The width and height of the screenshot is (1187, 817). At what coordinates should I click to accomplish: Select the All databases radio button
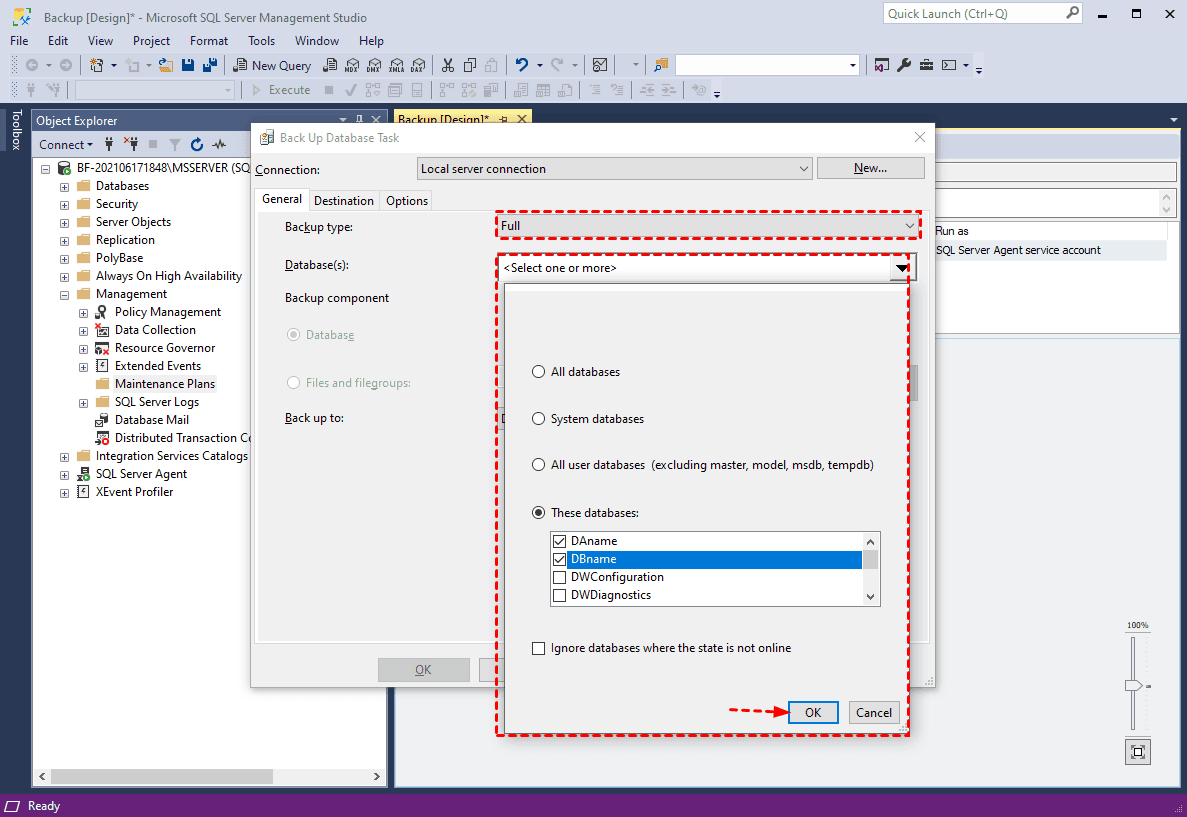click(x=540, y=372)
